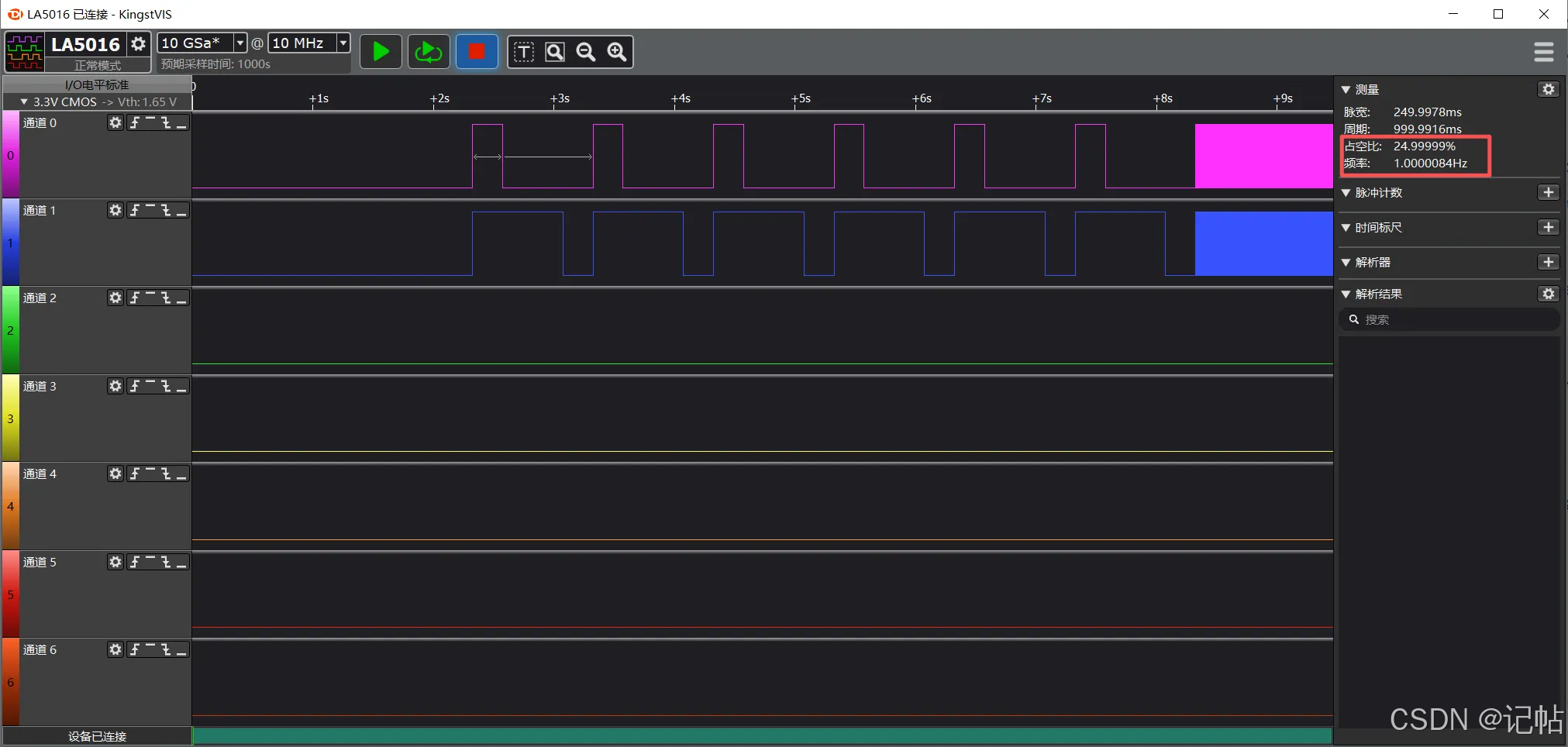Set rising edge trigger on channel 4
1568x747 pixels.
tap(135, 473)
